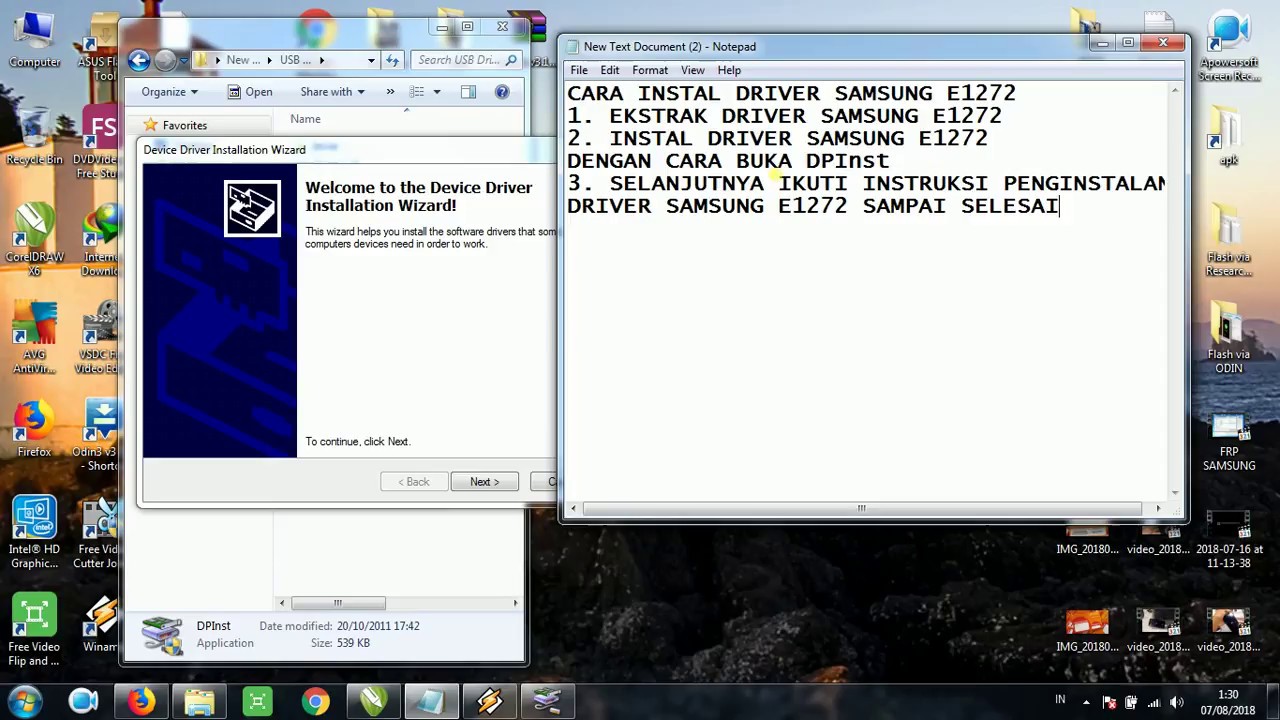This screenshot has height=720, width=1280.
Task: Click Next in the Device Driver wizard
Action: pyautogui.click(x=484, y=482)
